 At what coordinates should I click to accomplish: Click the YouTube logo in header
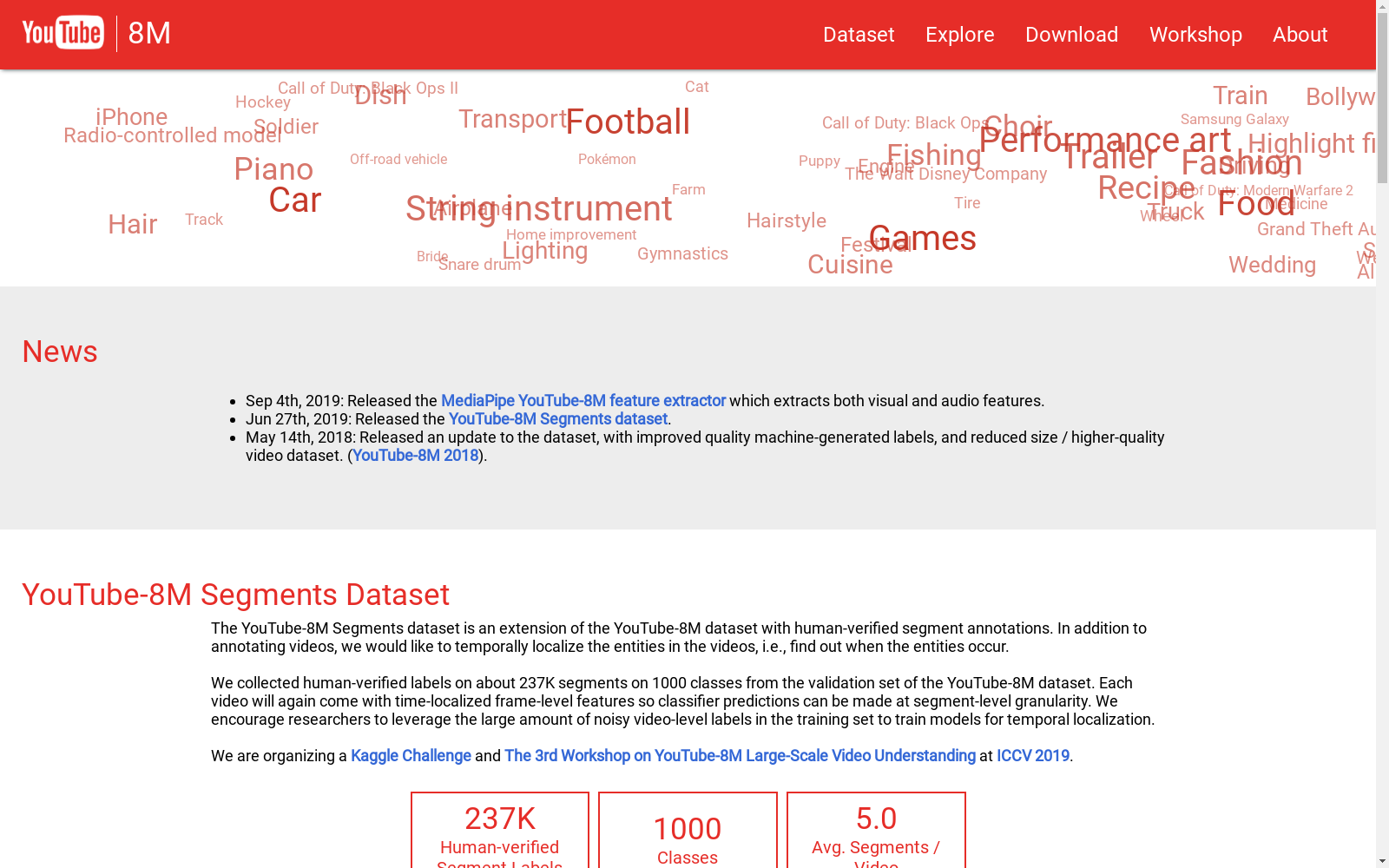[63, 33]
